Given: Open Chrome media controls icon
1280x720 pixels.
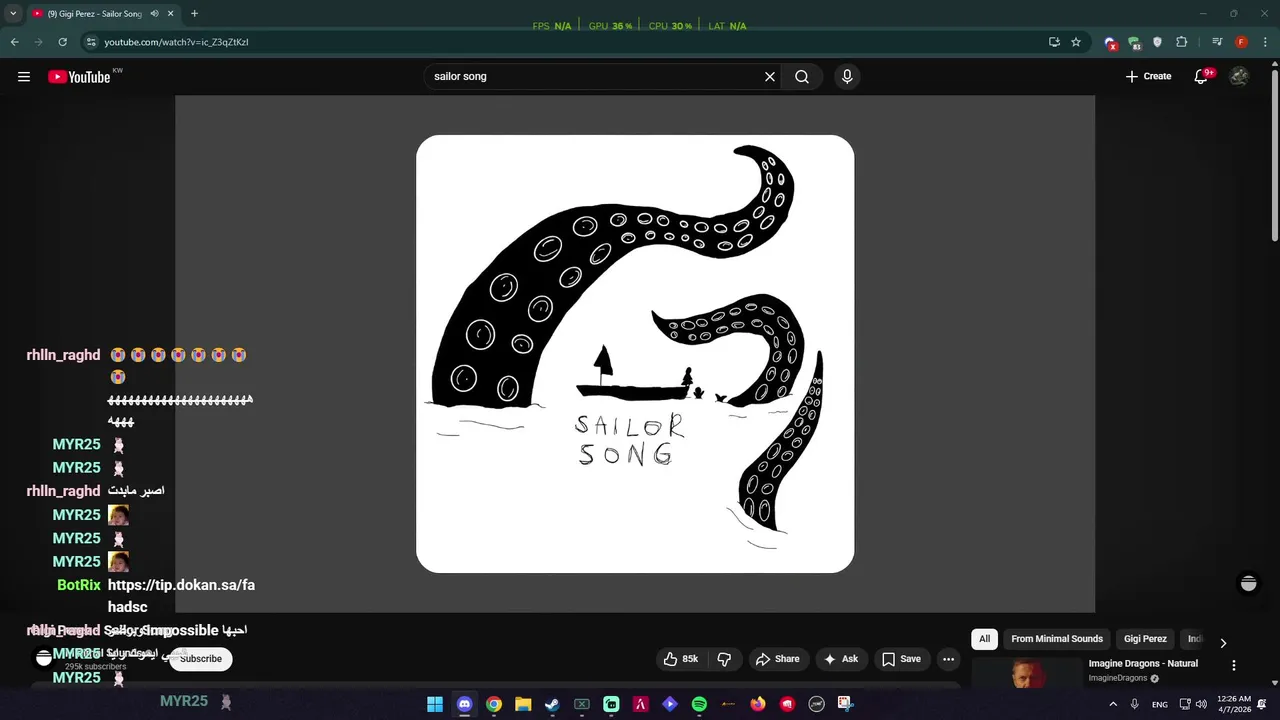Looking at the screenshot, I should pyautogui.click(x=1217, y=42).
